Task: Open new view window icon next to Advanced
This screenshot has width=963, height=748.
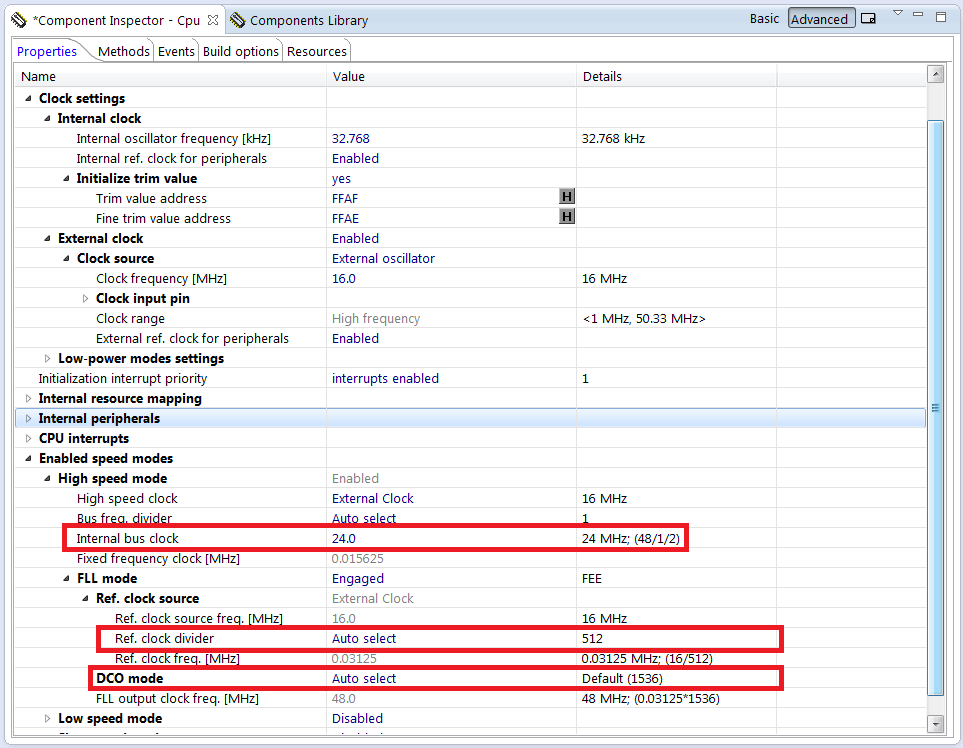Action: click(x=868, y=18)
